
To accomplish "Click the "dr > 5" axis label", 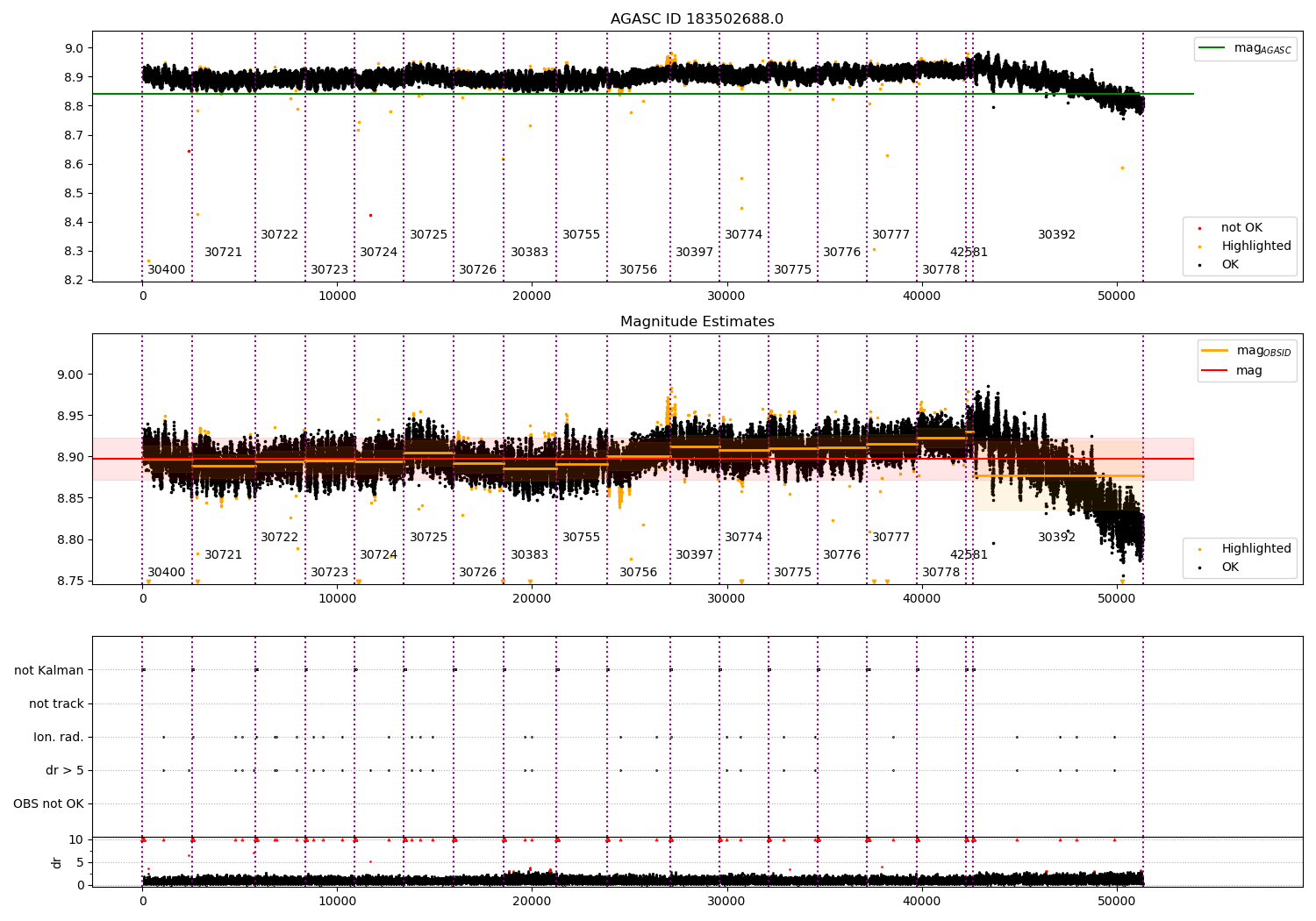I will pos(65,770).
